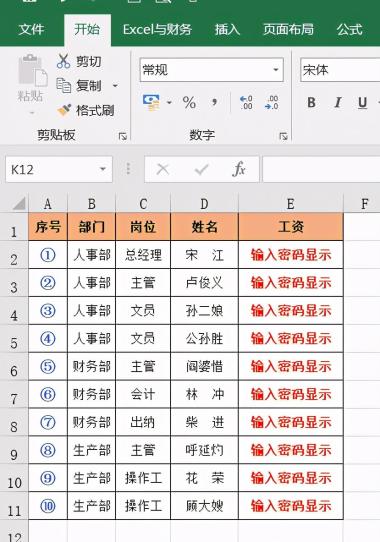Click the accounting number format icon

coord(151,102)
